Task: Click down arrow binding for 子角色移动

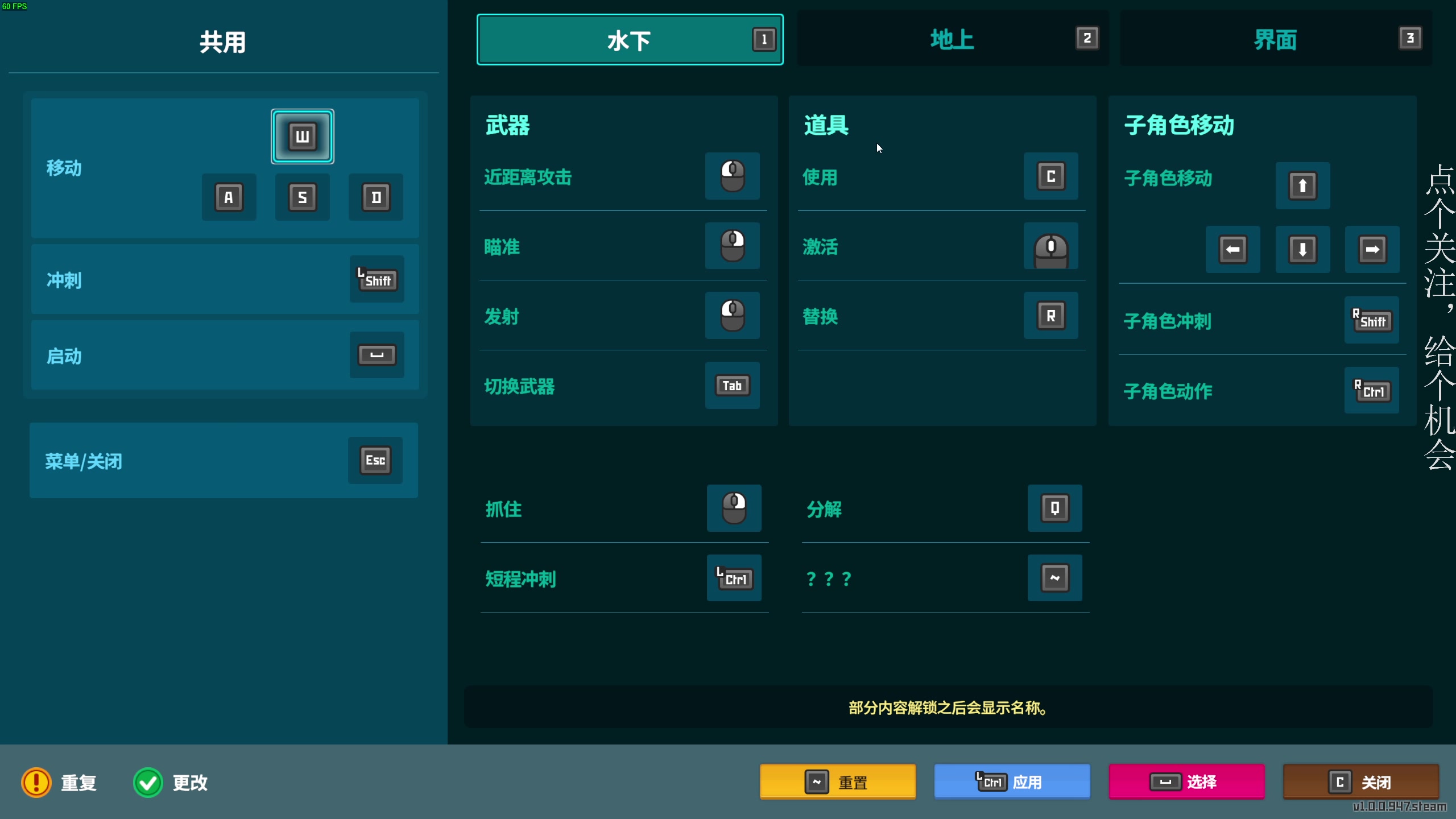Action: [x=1303, y=250]
